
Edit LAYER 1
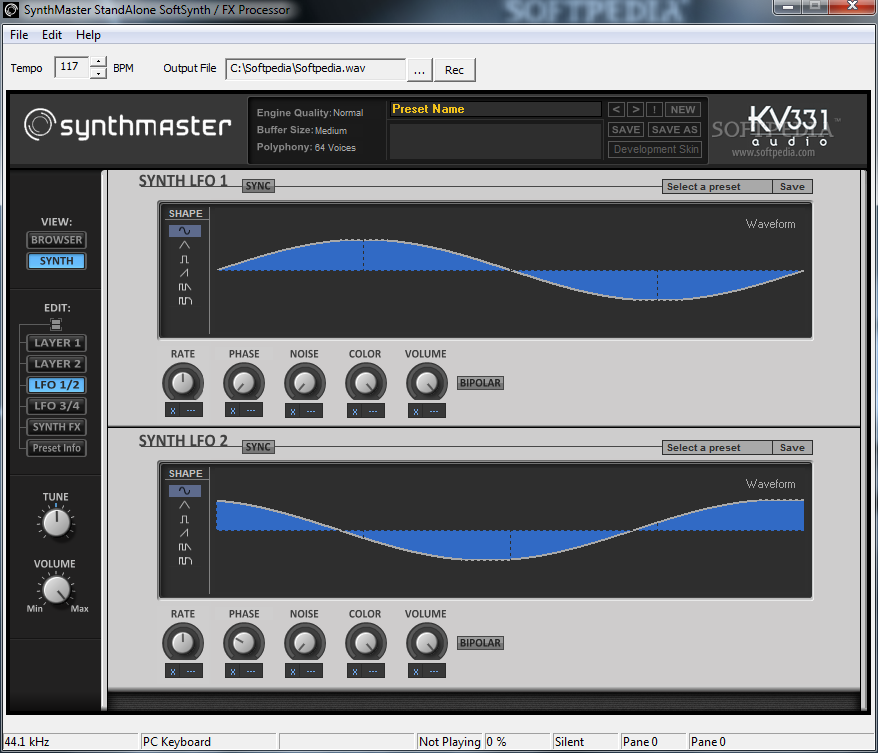57,343
